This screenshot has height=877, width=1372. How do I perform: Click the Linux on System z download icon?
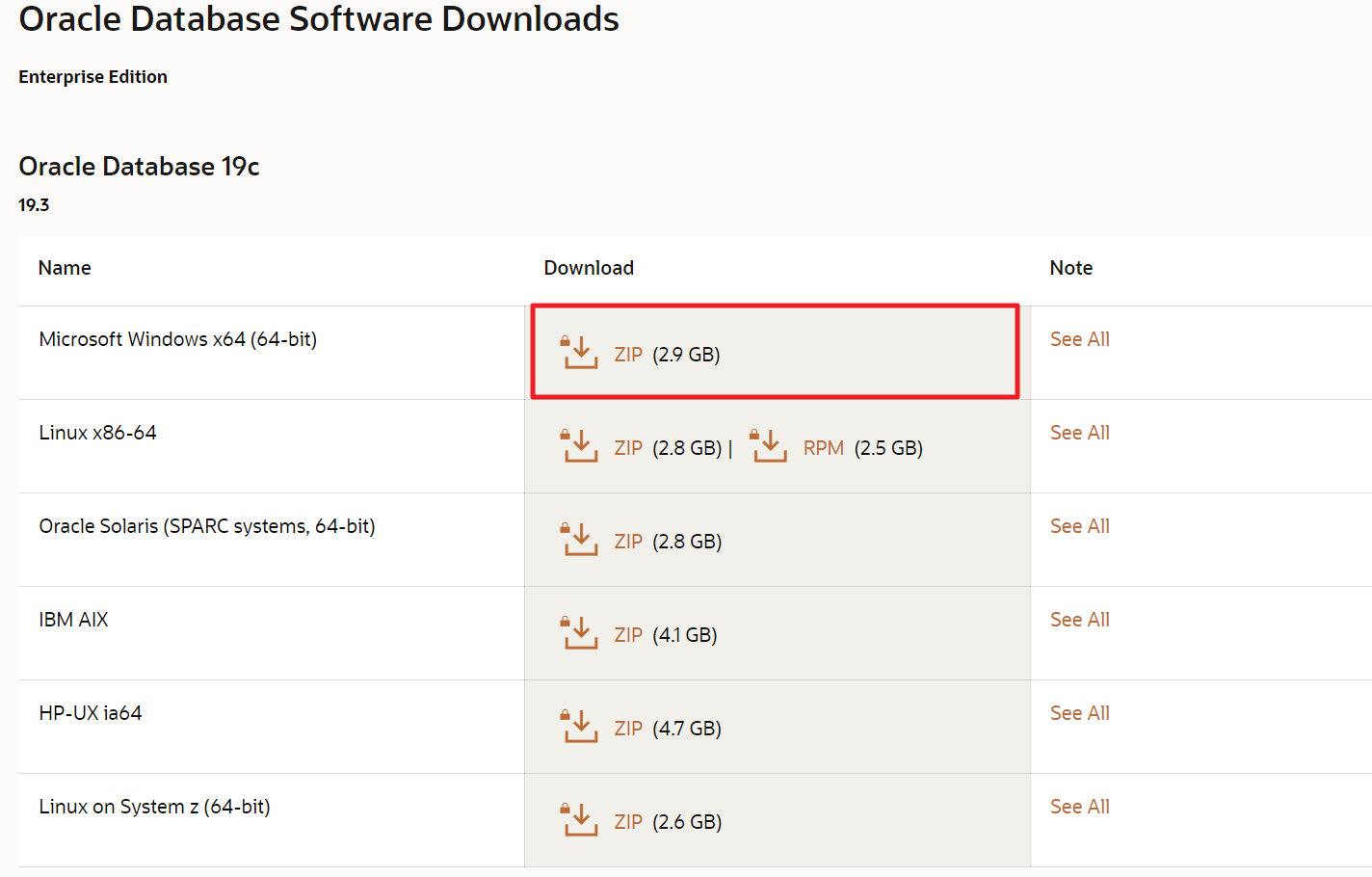pos(579,820)
